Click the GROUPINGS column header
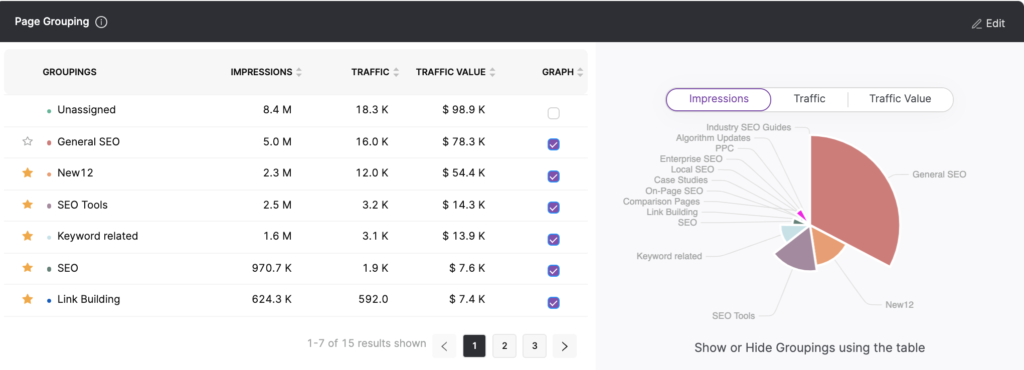 [x=70, y=72]
